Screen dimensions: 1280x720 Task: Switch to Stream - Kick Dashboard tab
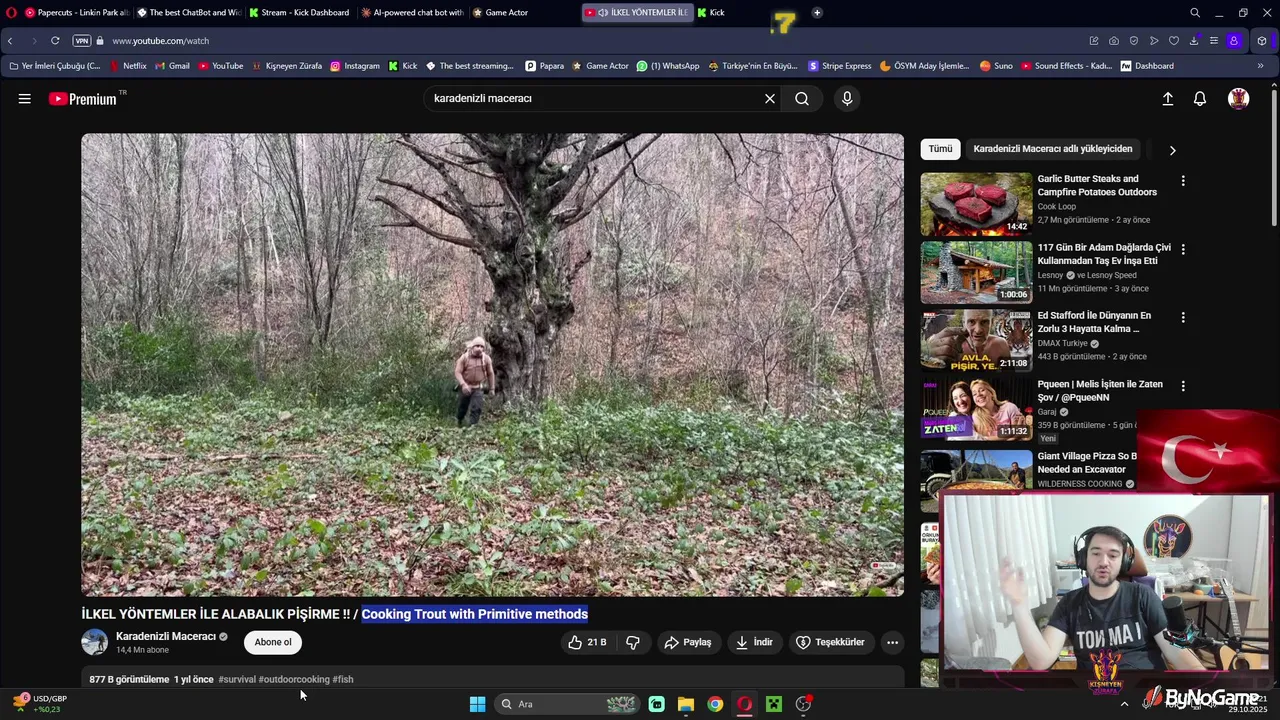click(300, 12)
